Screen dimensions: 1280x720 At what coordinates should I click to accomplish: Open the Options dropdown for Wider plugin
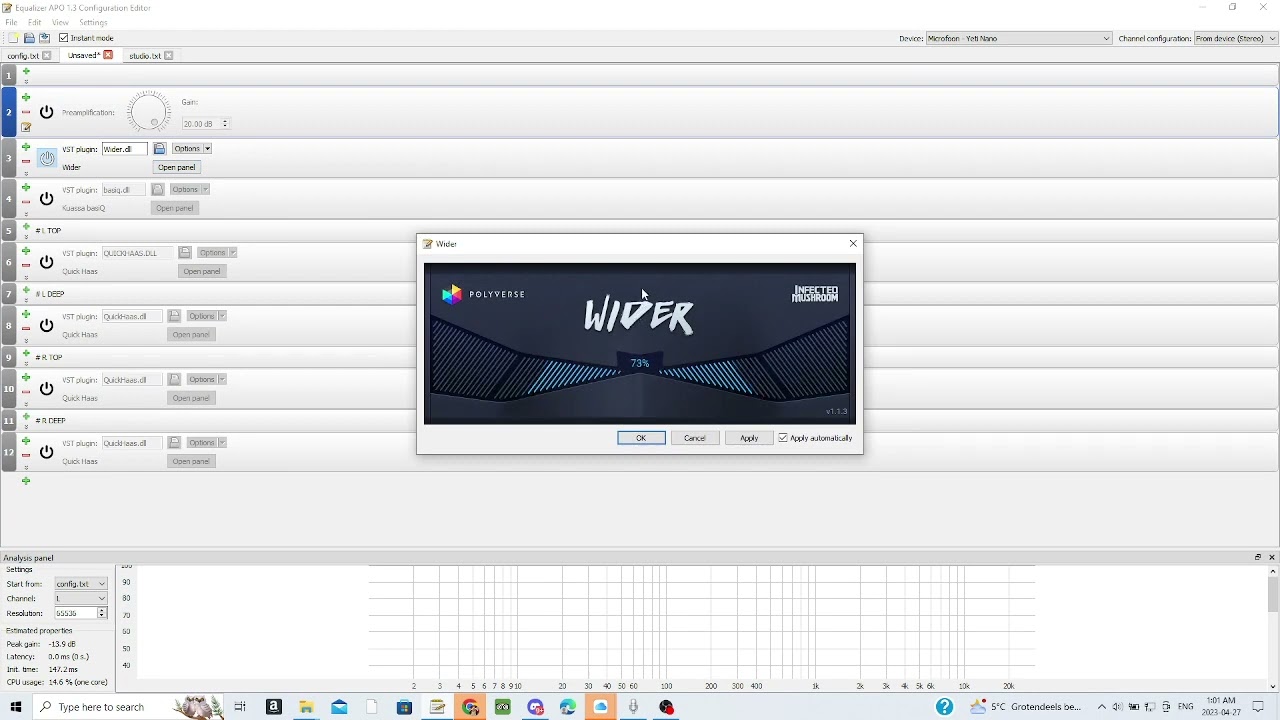click(191, 149)
